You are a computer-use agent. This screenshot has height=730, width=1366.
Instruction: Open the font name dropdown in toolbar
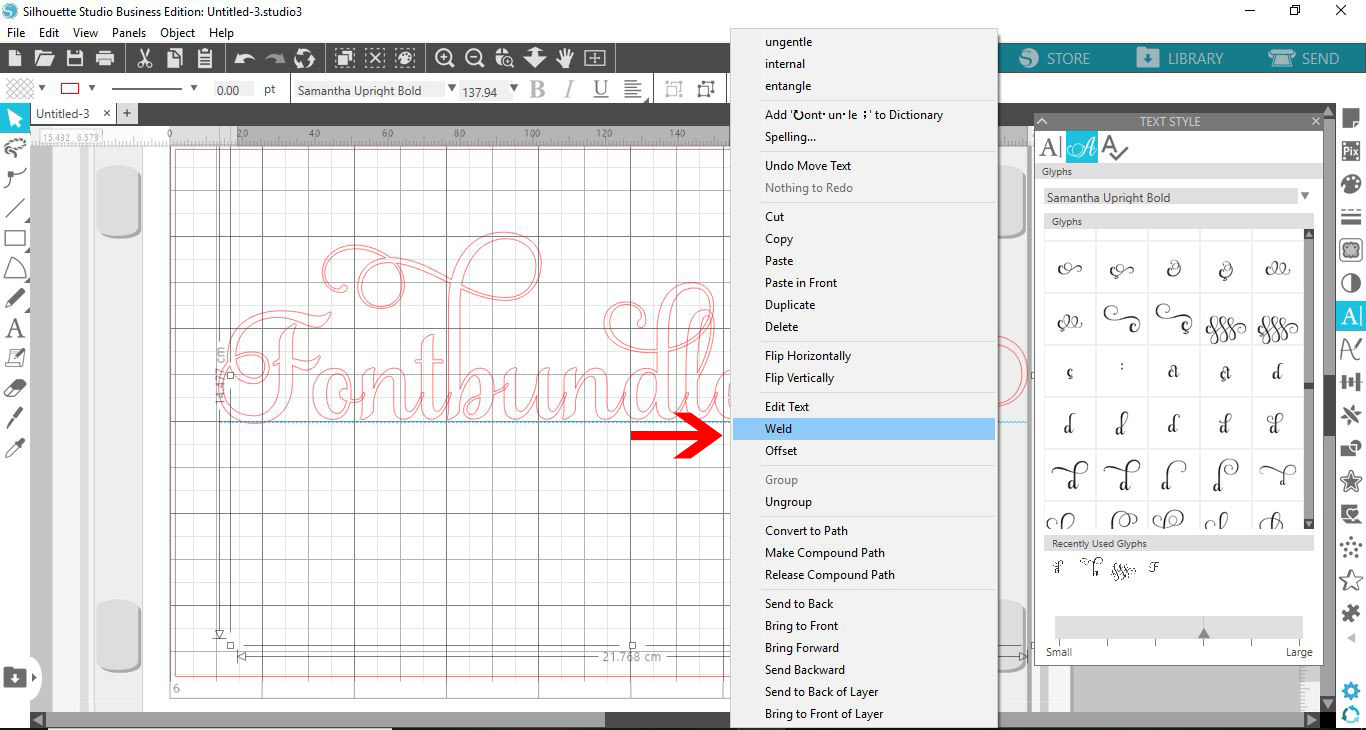click(452, 89)
